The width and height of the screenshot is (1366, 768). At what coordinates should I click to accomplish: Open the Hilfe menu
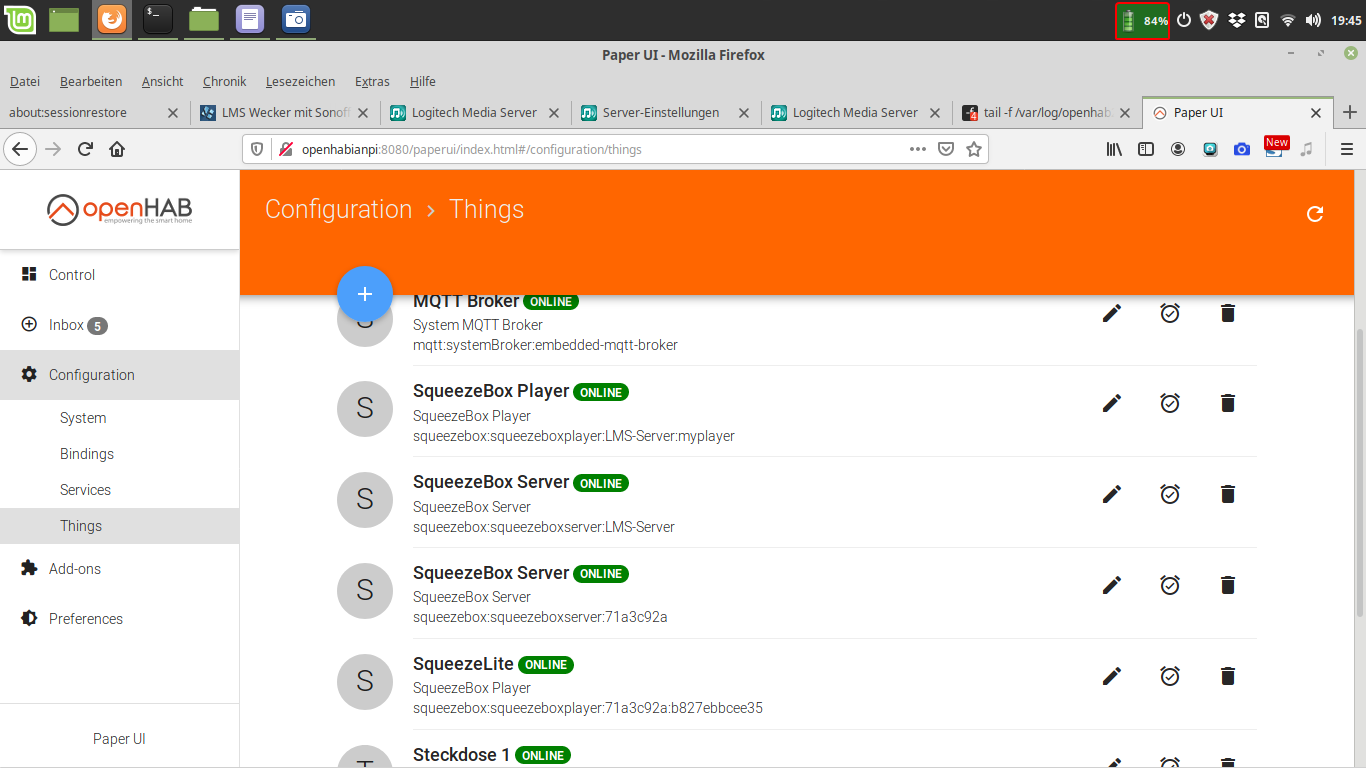tap(423, 81)
